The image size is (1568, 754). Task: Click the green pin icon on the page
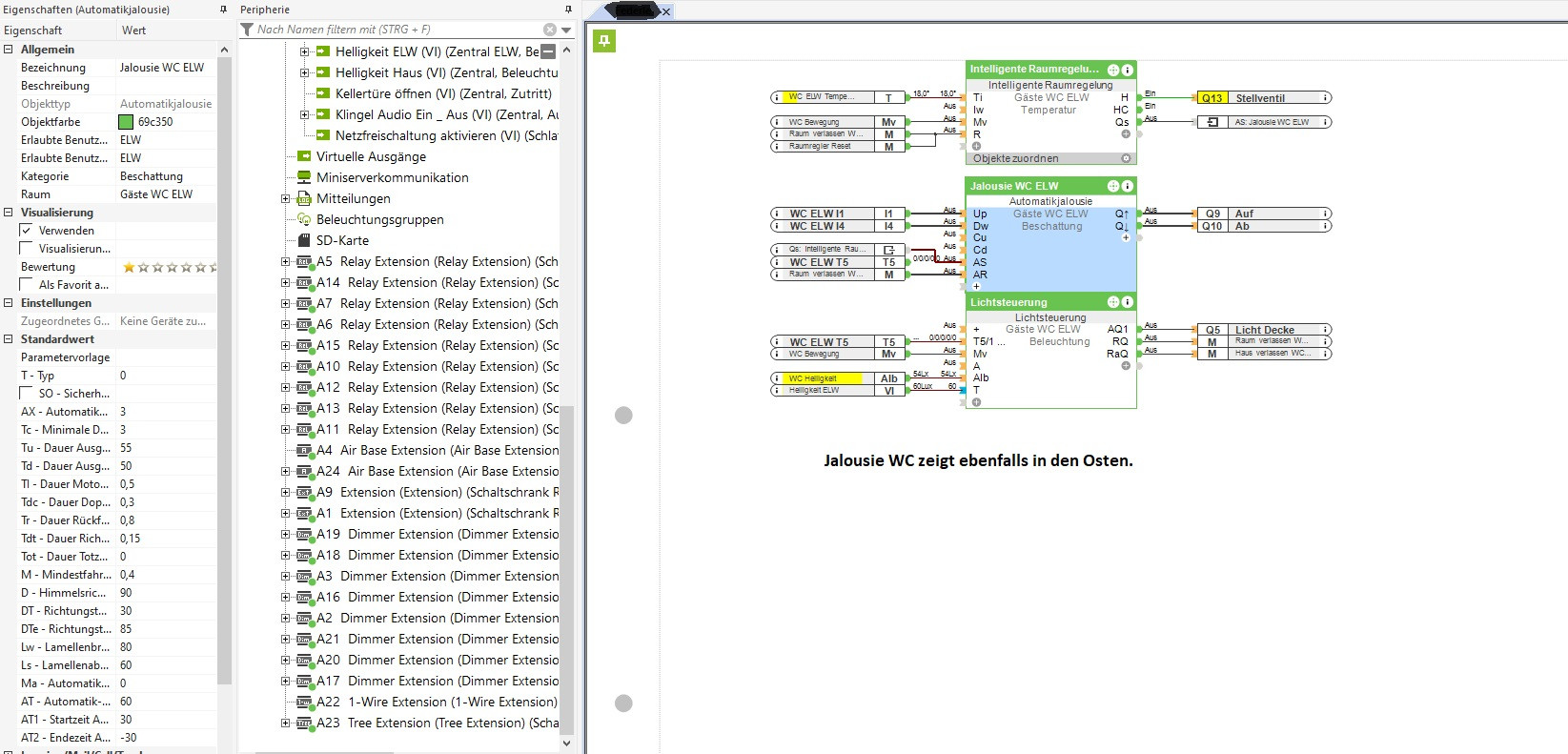(603, 41)
